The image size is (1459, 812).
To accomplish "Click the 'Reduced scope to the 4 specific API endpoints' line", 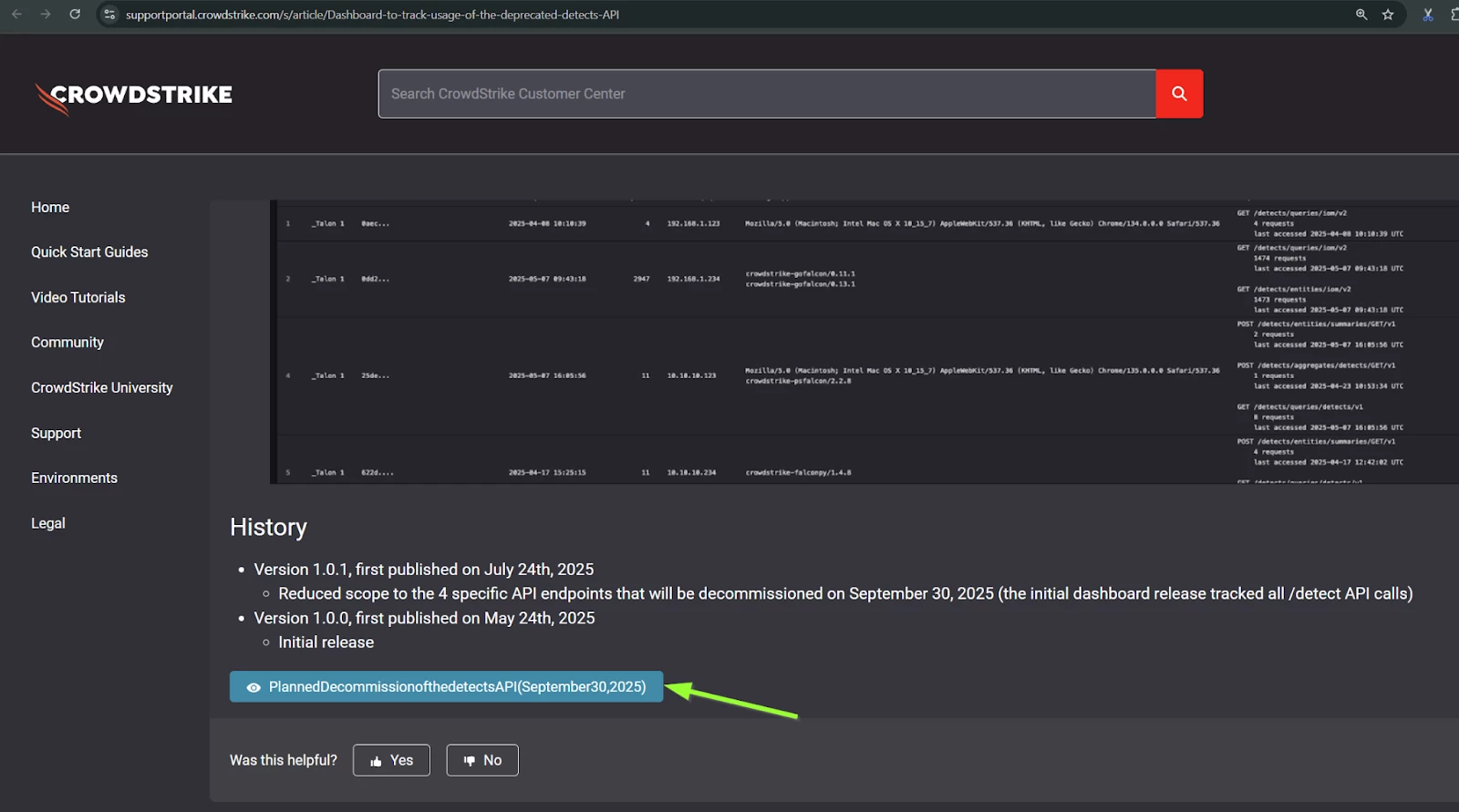I will coord(845,594).
